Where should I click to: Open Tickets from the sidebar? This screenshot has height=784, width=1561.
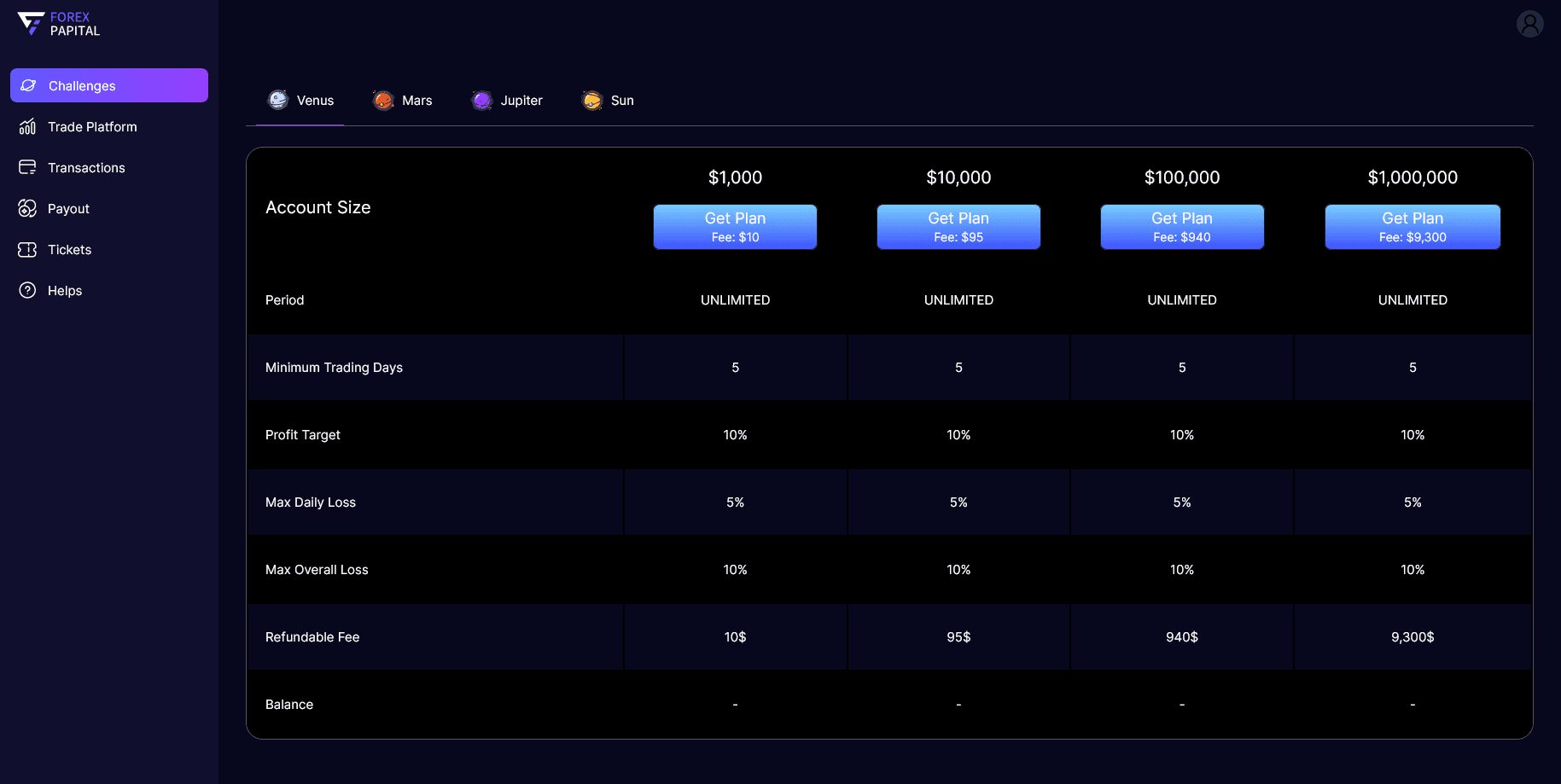click(109, 249)
